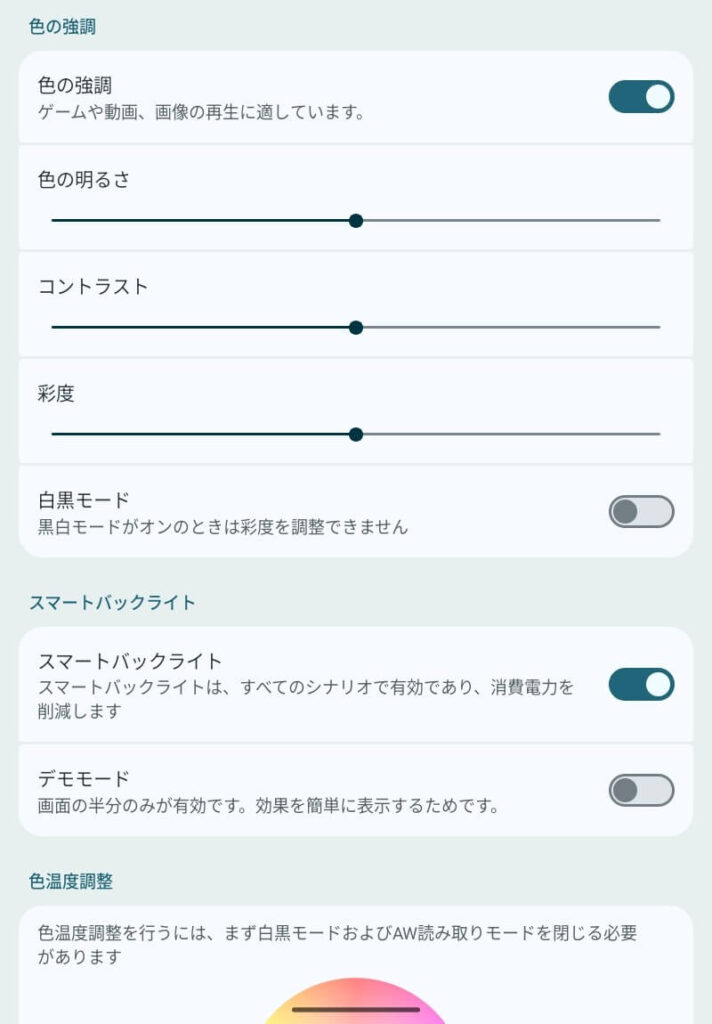Tap the スマートバックライト description text

(306, 699)
